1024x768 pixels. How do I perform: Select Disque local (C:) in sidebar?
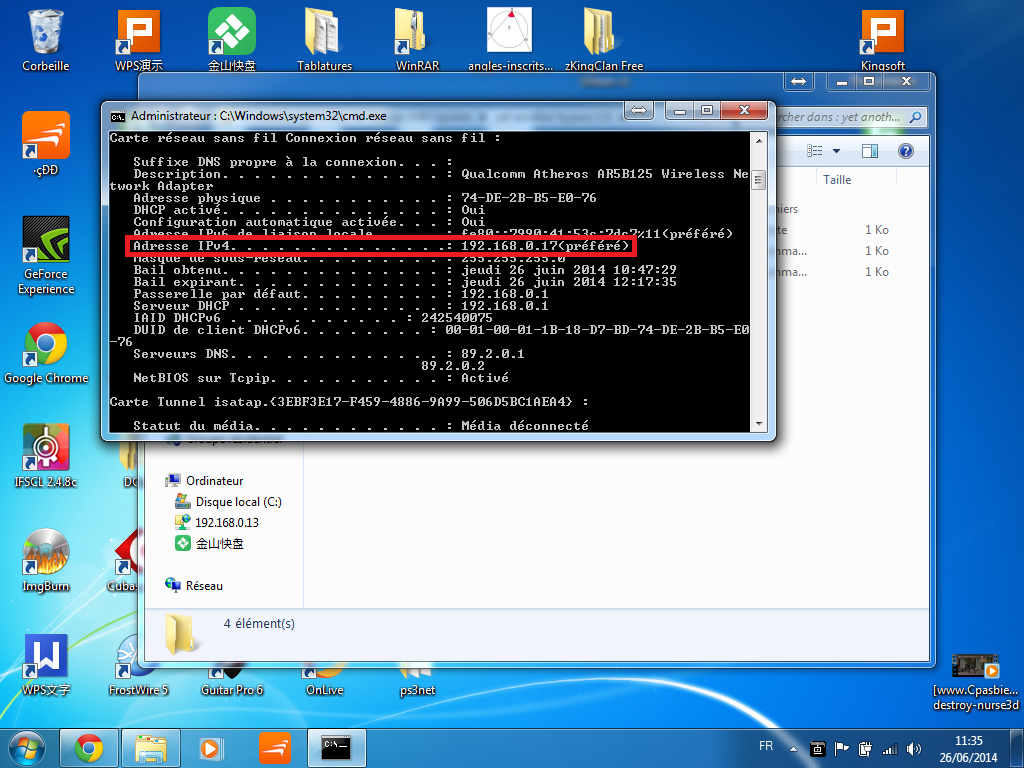238,502
